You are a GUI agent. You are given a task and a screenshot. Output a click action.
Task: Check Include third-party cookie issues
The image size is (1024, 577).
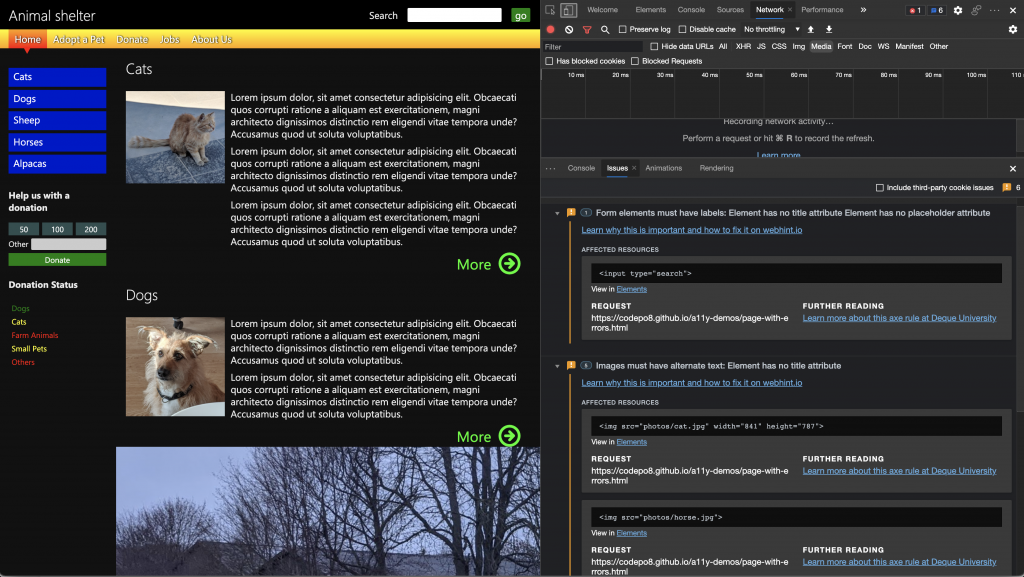coord(880,188)
